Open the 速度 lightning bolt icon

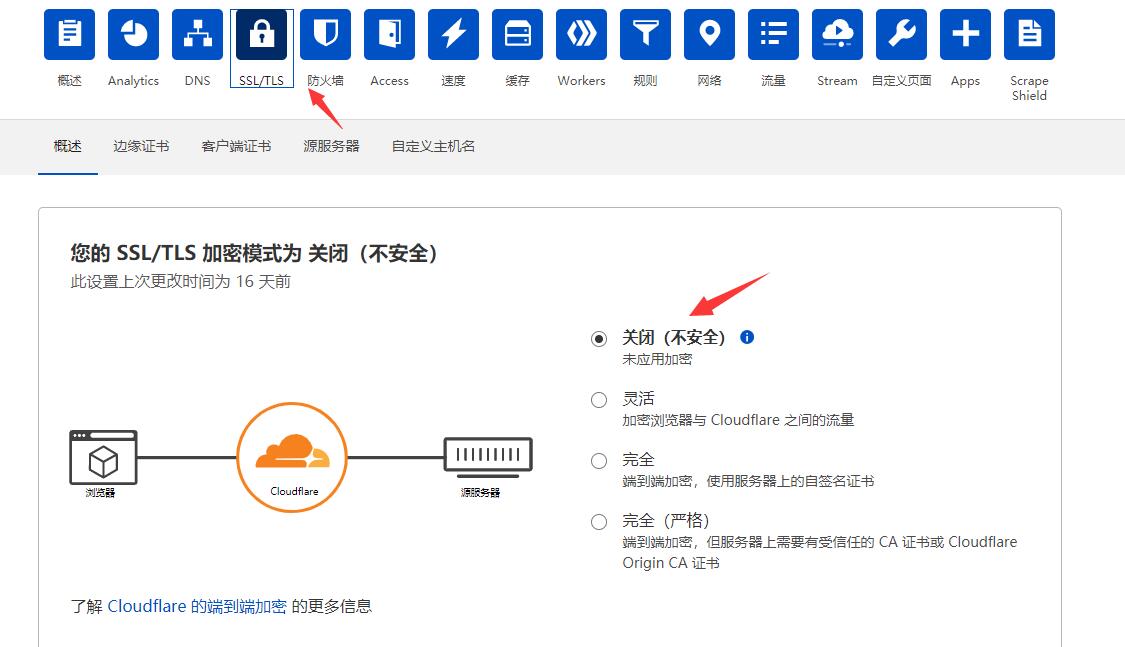tap(453, 35)
